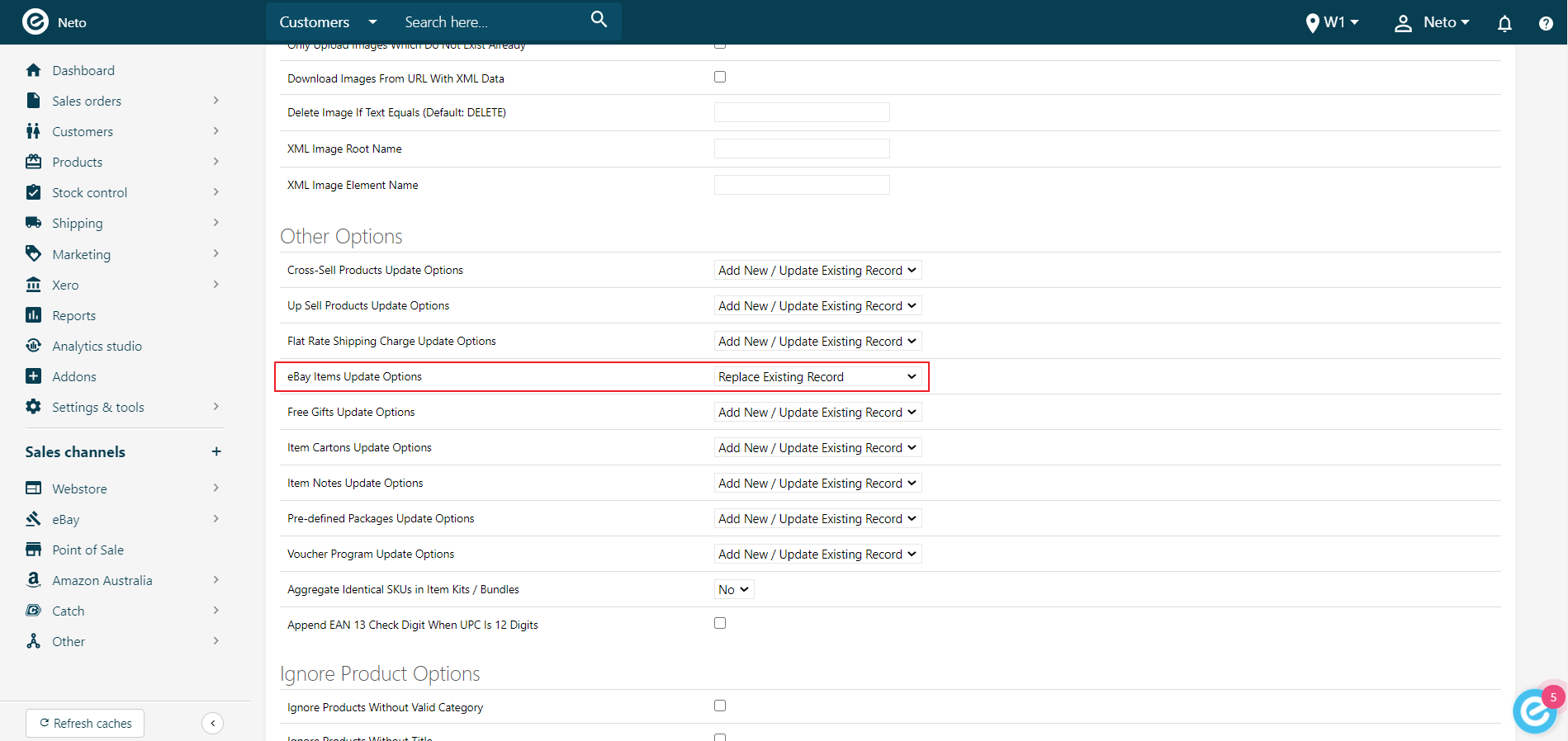Open the help question mark icon

(x=1546, y=23)
